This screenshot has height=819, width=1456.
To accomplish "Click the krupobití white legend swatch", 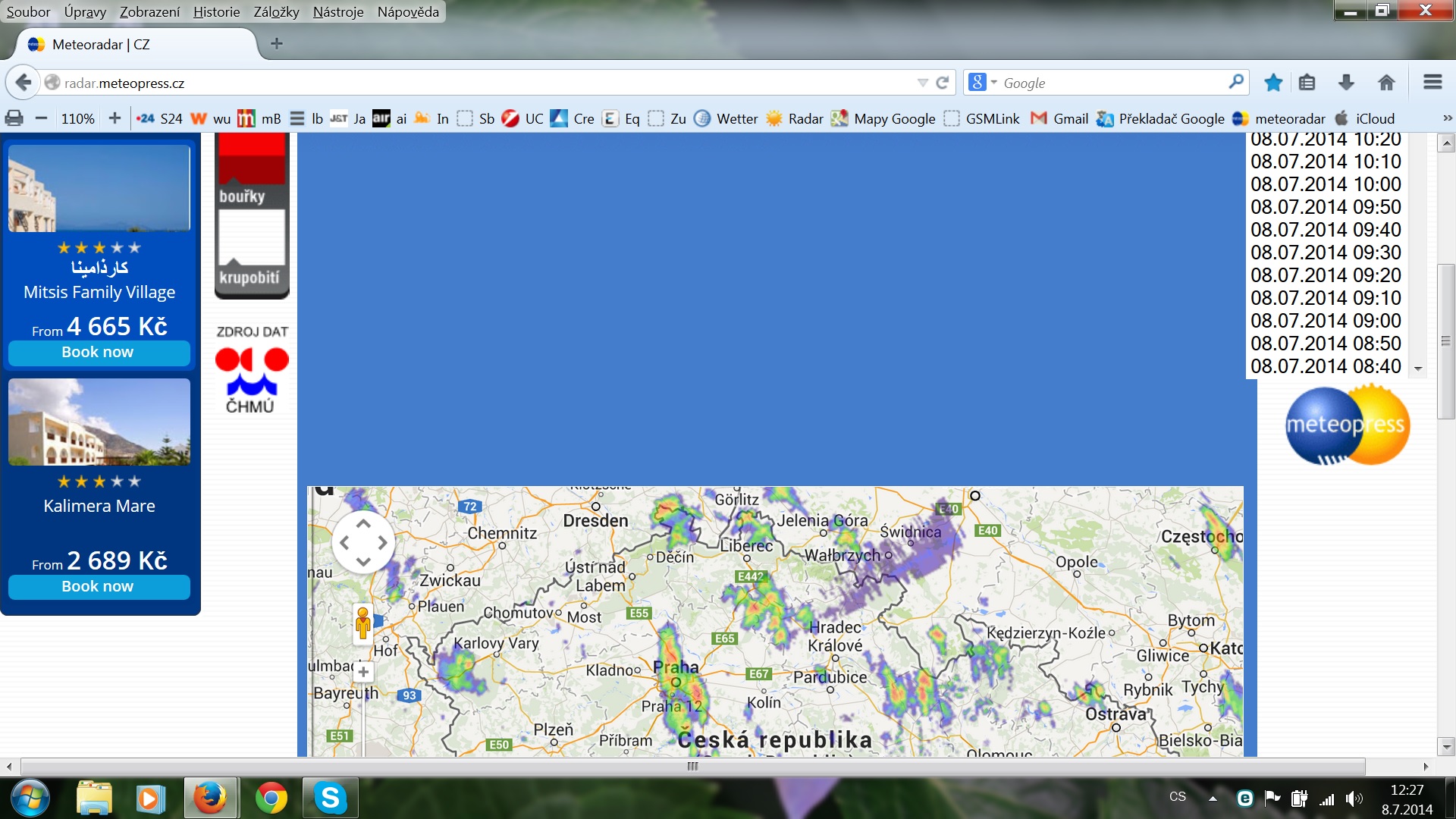I will (x=251, y=235).
